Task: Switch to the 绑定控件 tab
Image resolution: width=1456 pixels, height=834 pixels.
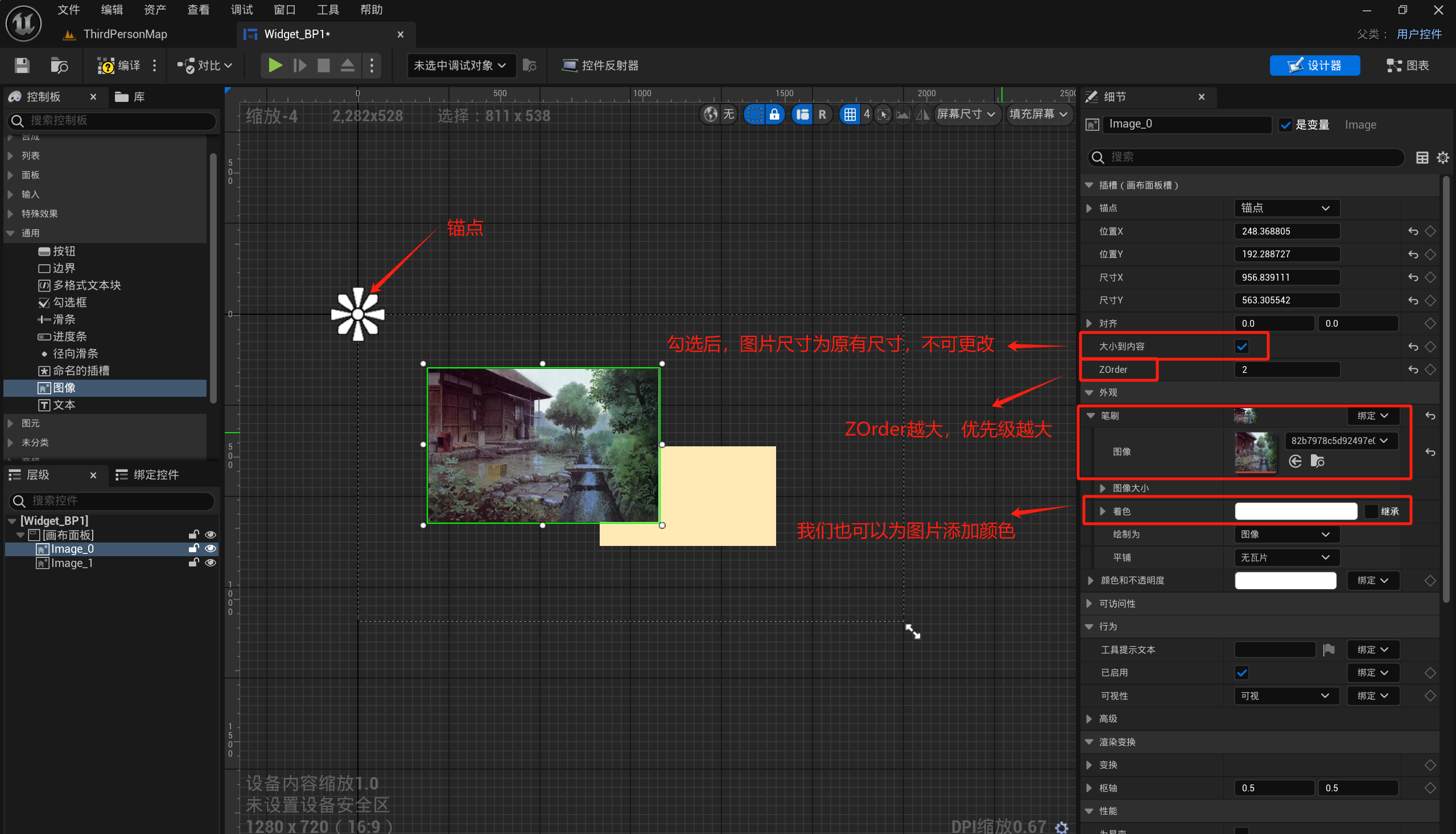Action: click(x=148, y=475)
